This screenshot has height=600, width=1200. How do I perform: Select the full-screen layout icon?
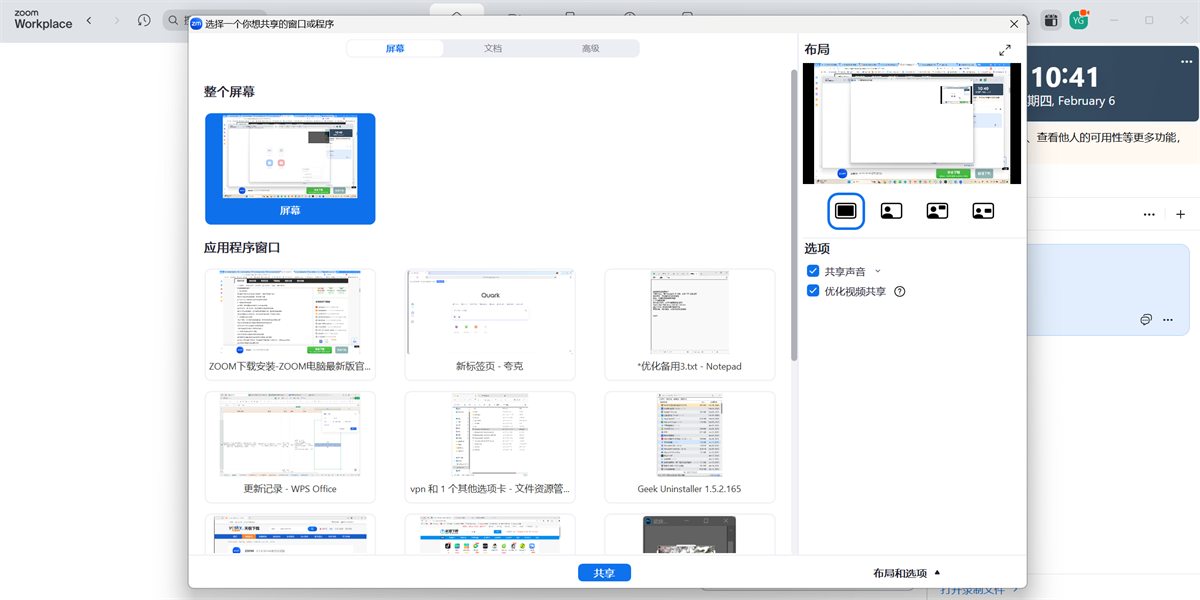click(845, 211)
